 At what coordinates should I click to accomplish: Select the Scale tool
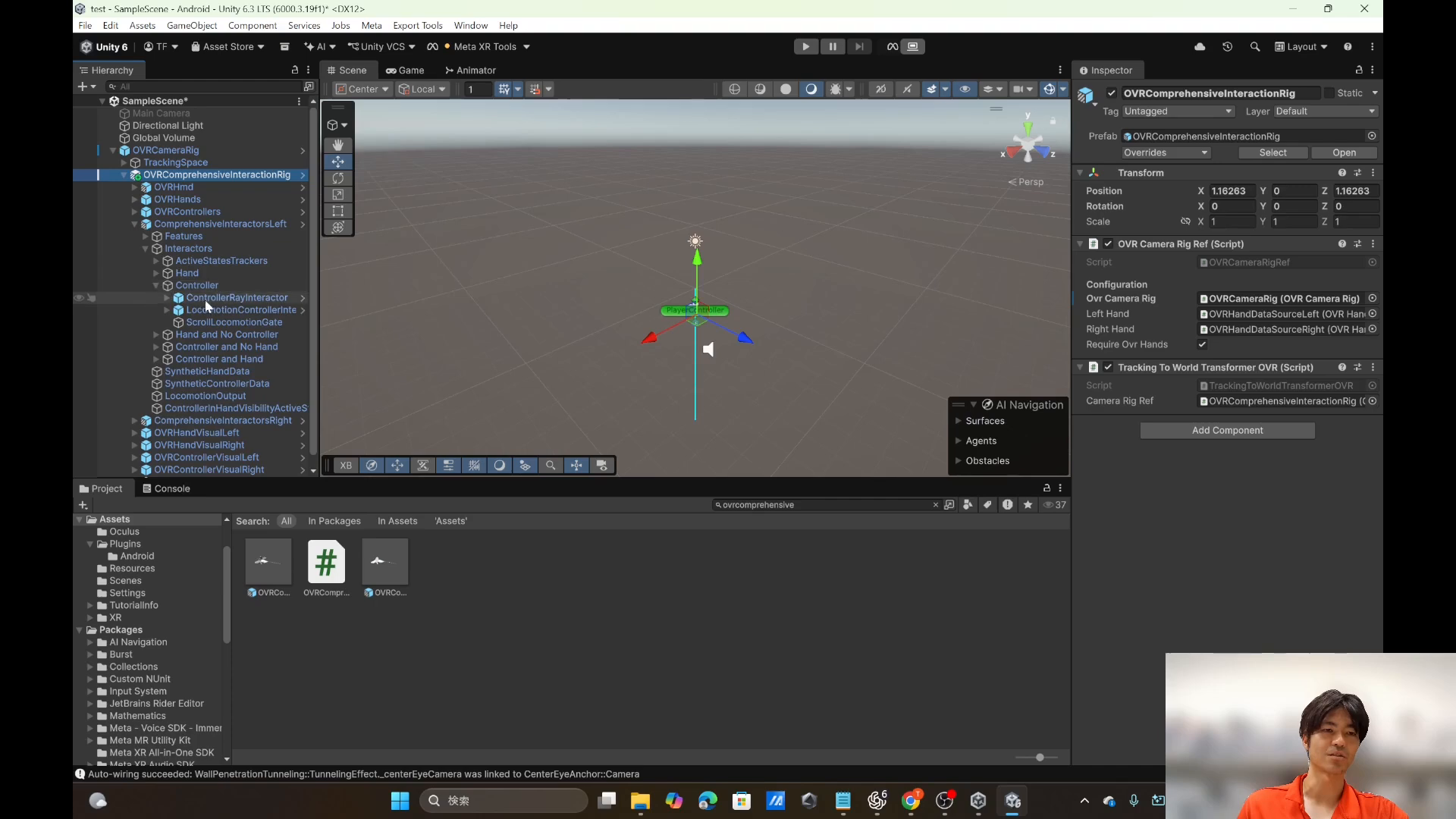pyautogui.click(x=338, y=195)
